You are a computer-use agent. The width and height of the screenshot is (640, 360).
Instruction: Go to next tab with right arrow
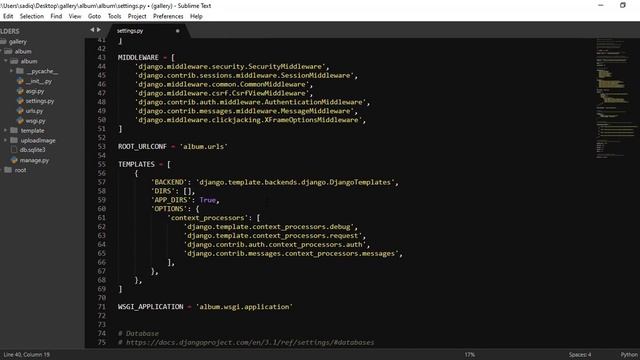99,30
